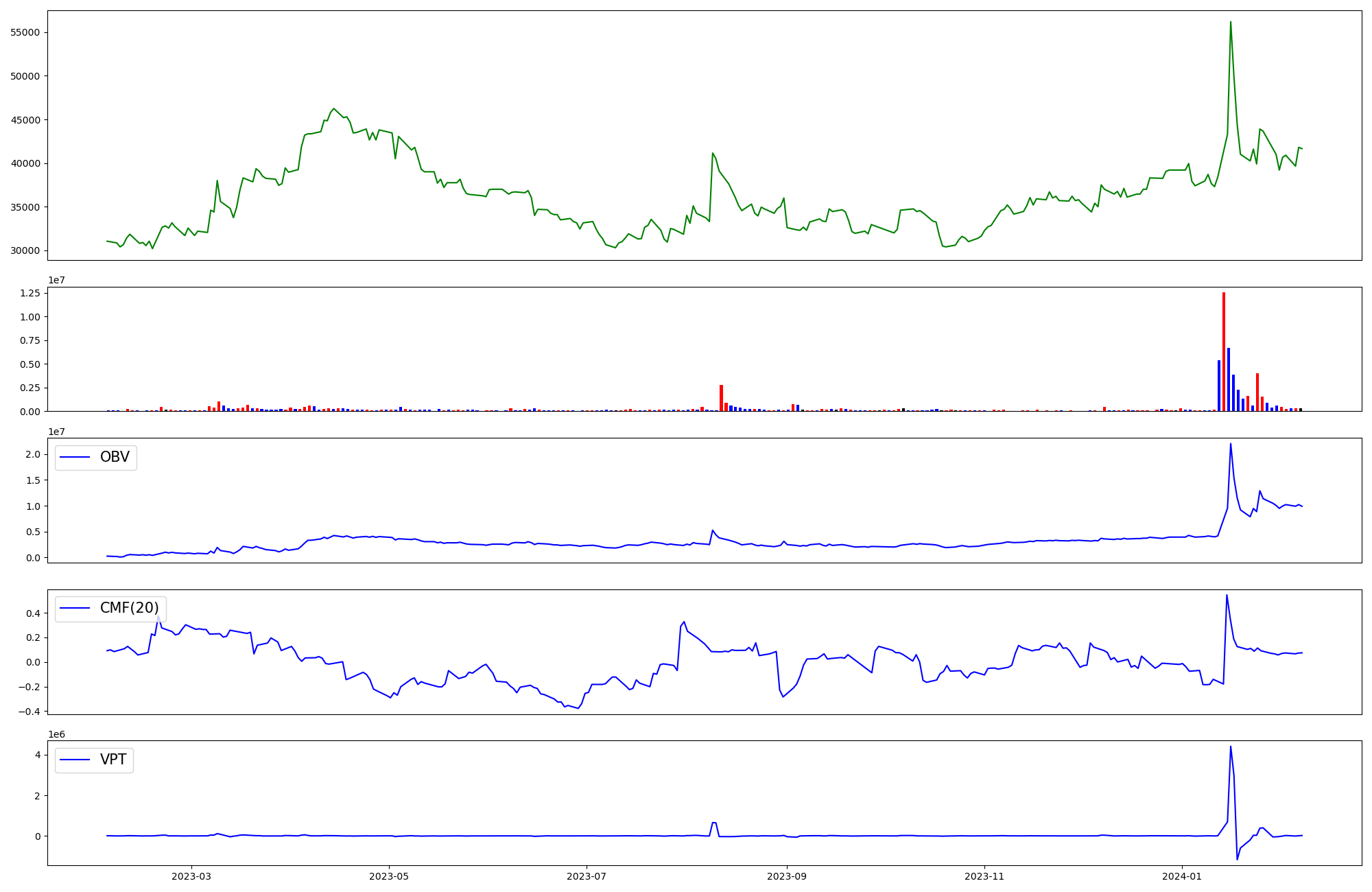Click the blue line swatch in OBV legend
The width and height of the screenshot is (1372, 892).
tap(75, 458)
